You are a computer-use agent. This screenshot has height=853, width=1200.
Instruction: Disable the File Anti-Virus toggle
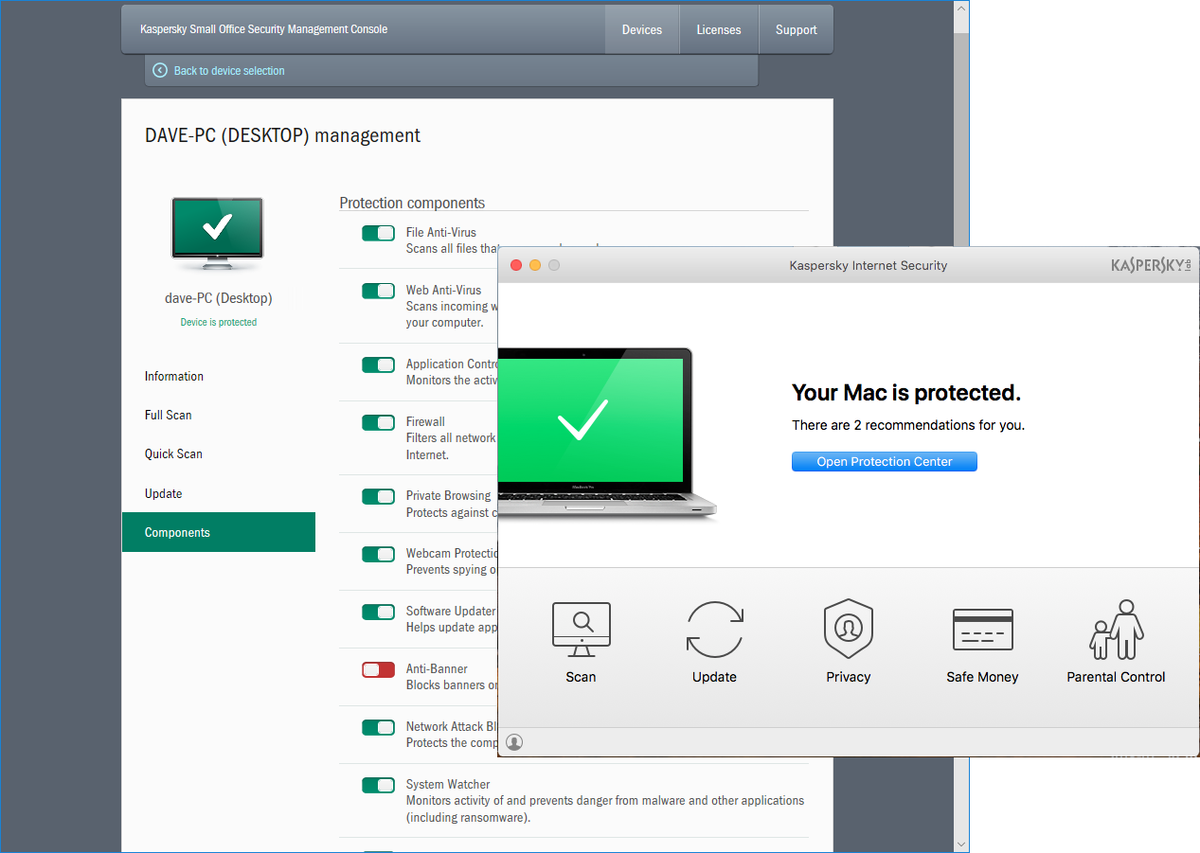click(x=378, y=233)
